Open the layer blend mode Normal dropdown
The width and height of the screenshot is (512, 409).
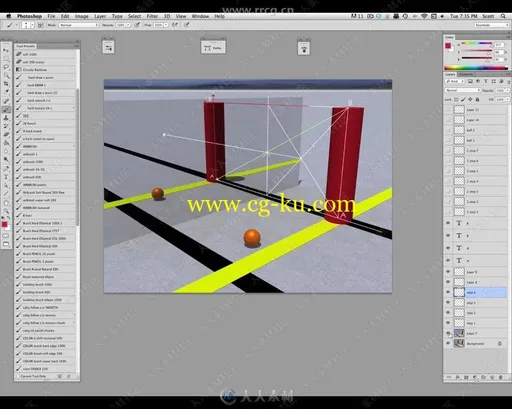pos(463,90)
